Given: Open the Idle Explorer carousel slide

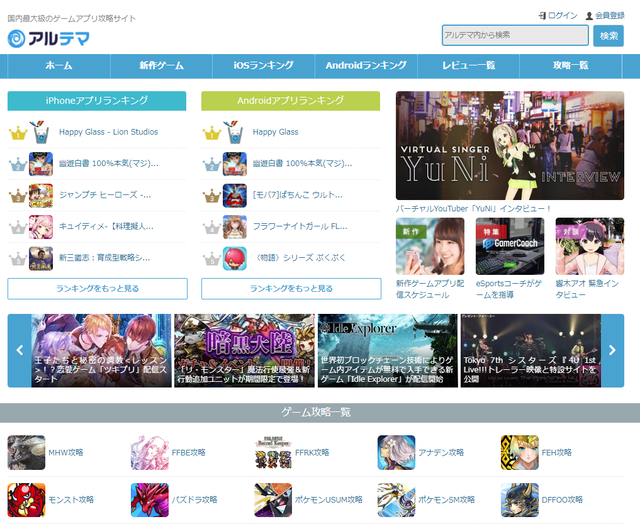Looking at the screenshot, I should click(x=388, y=350).
